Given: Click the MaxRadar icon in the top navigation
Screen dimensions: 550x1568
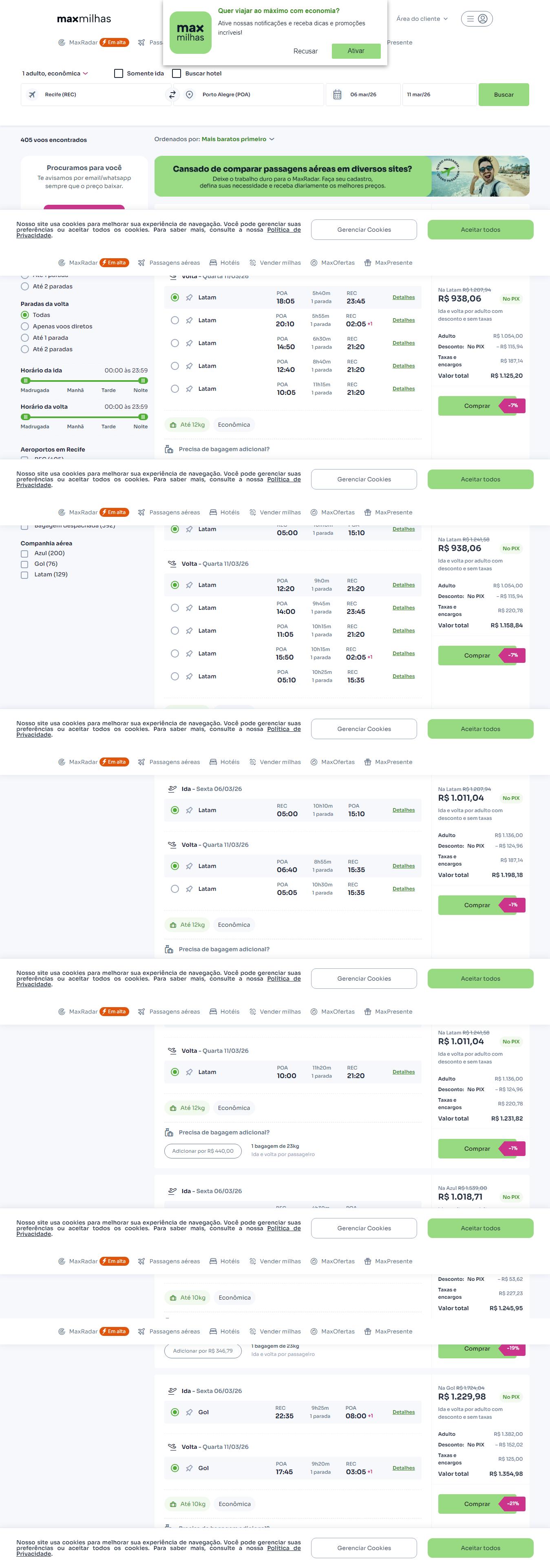Looking at the screenshot, I should tap(62, 42).
